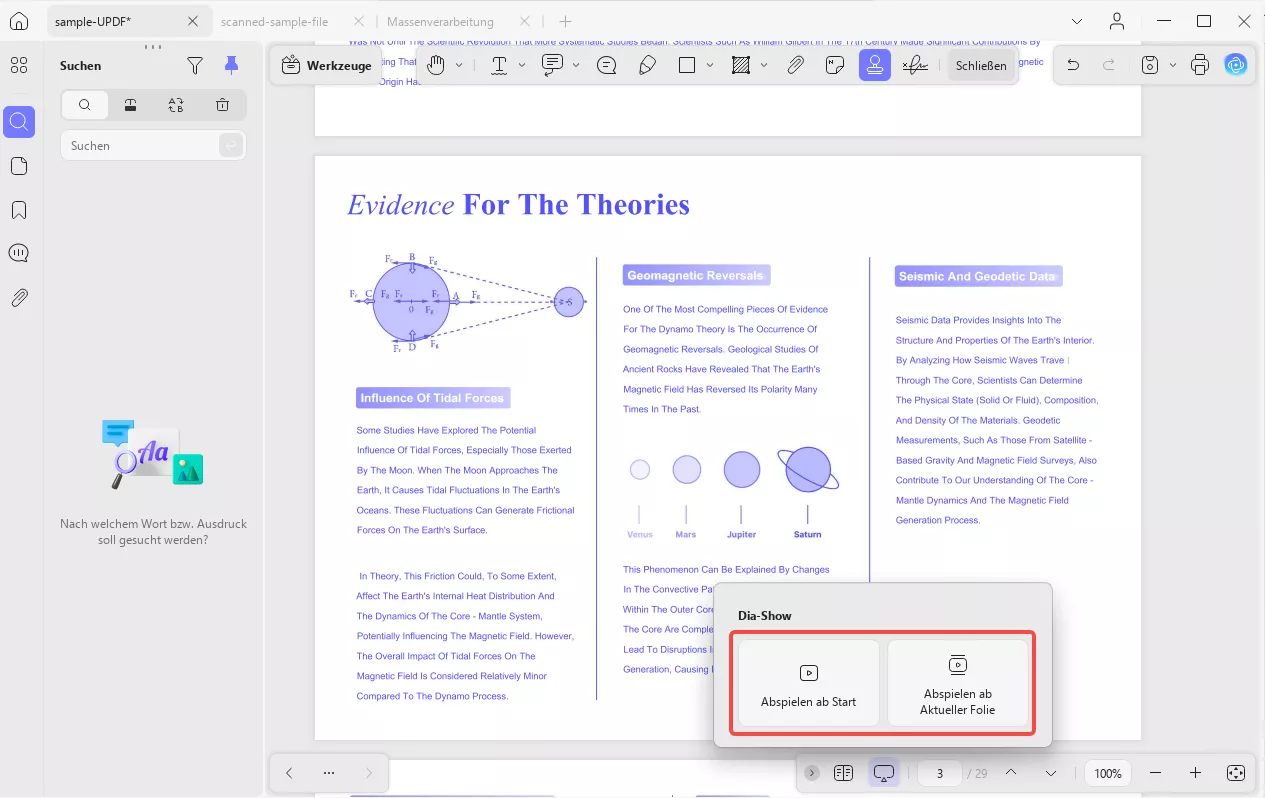Open the thumbnails grid panel in sidebar
The height and width of the screenshot is (798, 1265).
pos(19,66)
